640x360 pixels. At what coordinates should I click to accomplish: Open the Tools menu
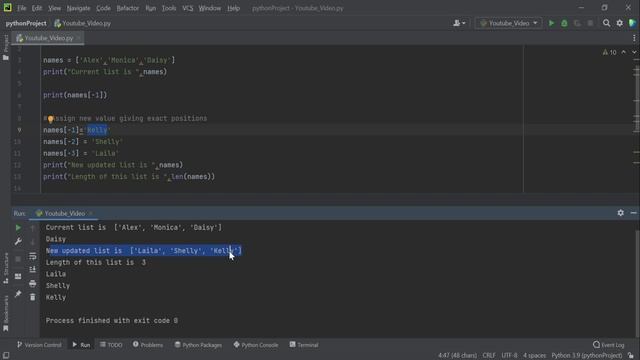(x=169, y=8)
